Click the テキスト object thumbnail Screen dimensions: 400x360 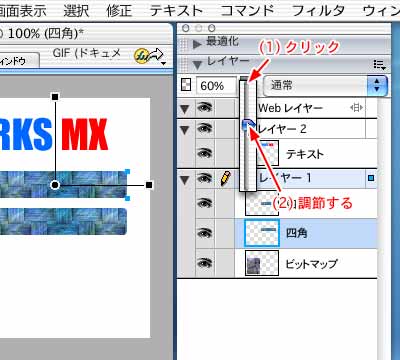tap(268, 153)
